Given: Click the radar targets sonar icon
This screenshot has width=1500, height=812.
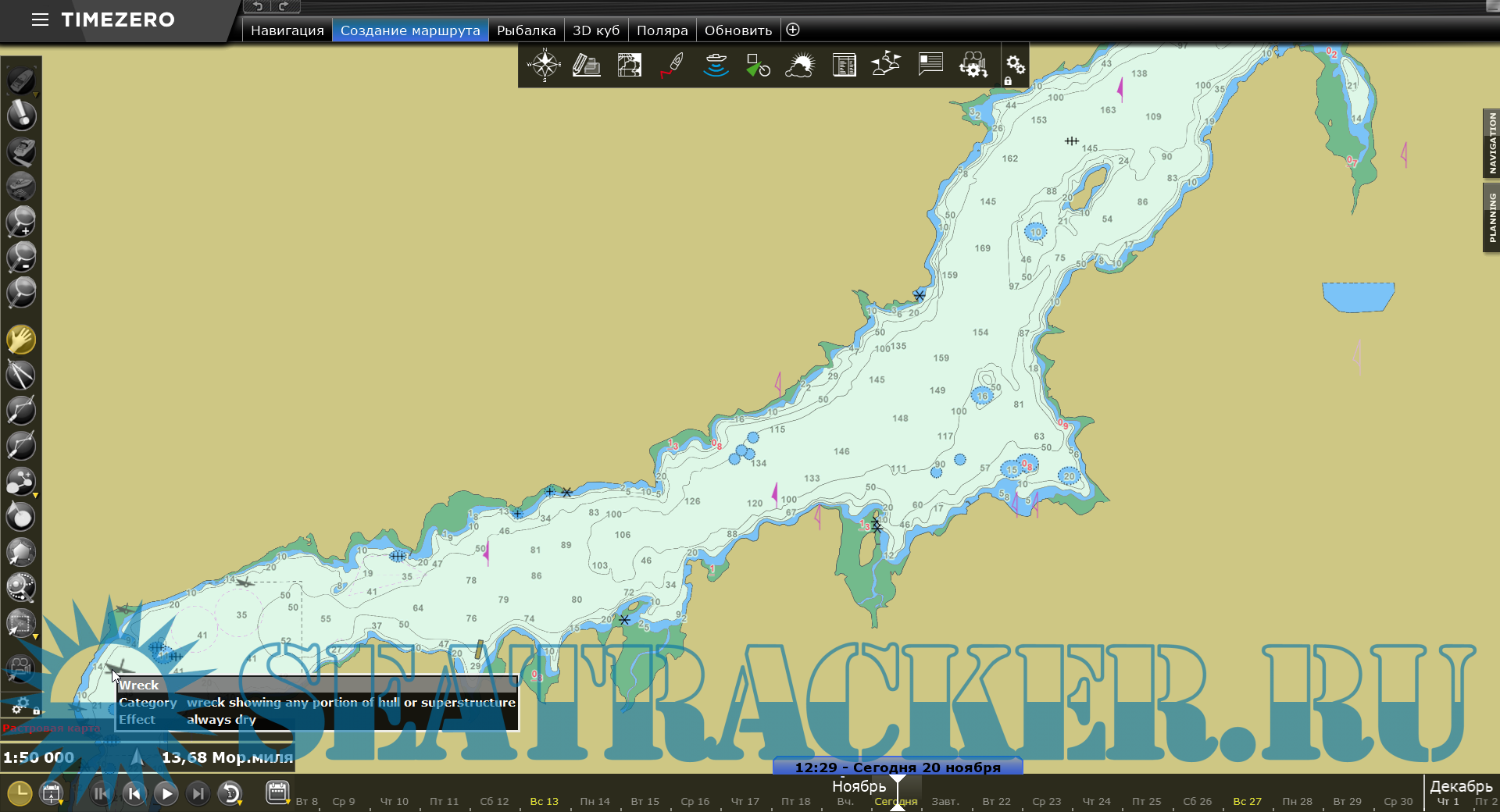Looking at the screenshot, I should (x=715, y=65).
